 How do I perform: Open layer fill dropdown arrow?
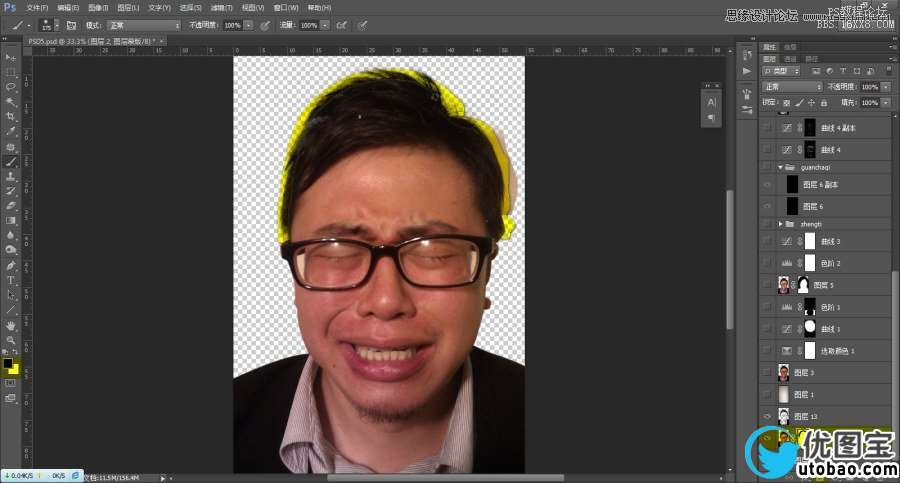coord(886,103)
